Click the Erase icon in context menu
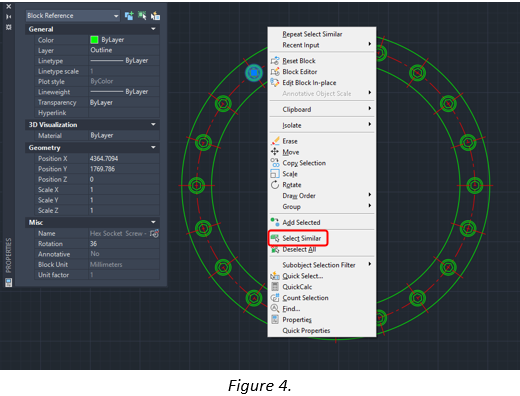Viewport: 520px width, 396px height. [x=275, y=141]
